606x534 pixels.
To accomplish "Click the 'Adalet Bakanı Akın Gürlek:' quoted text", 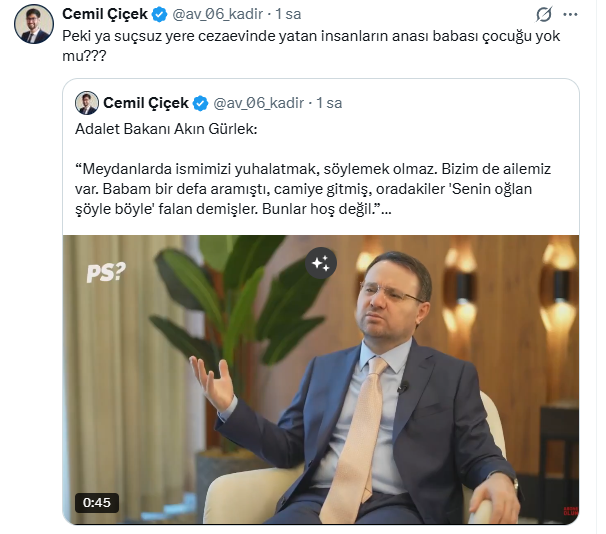I will pos(166,129).
